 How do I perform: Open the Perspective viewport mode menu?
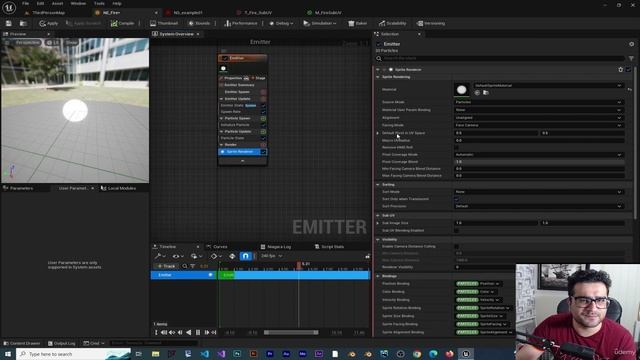(x=28, y=42)
